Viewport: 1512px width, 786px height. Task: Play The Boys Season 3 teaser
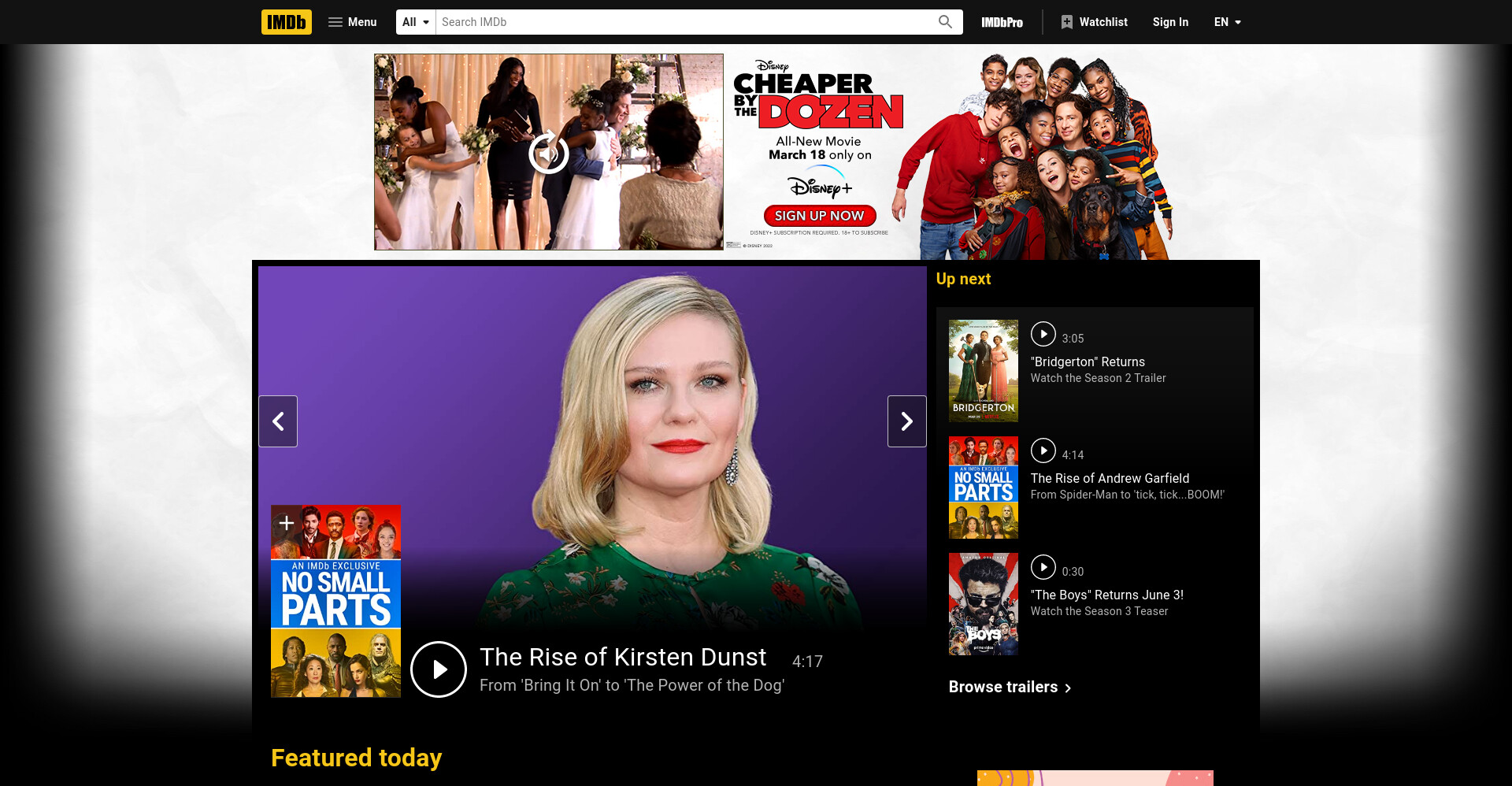[x=1043, y=567]
